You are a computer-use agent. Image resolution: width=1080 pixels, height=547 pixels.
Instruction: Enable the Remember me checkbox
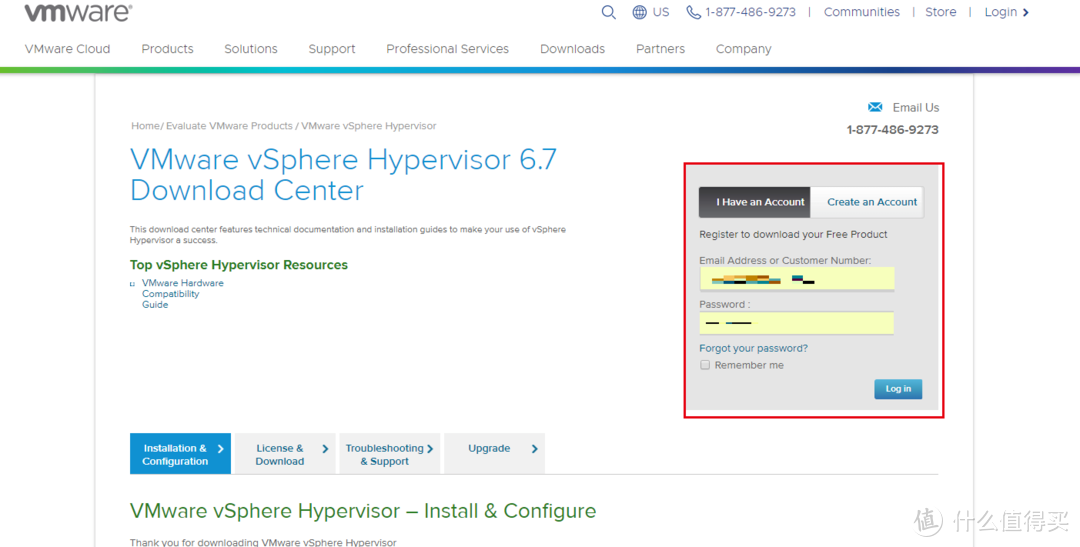pos(705,365)
